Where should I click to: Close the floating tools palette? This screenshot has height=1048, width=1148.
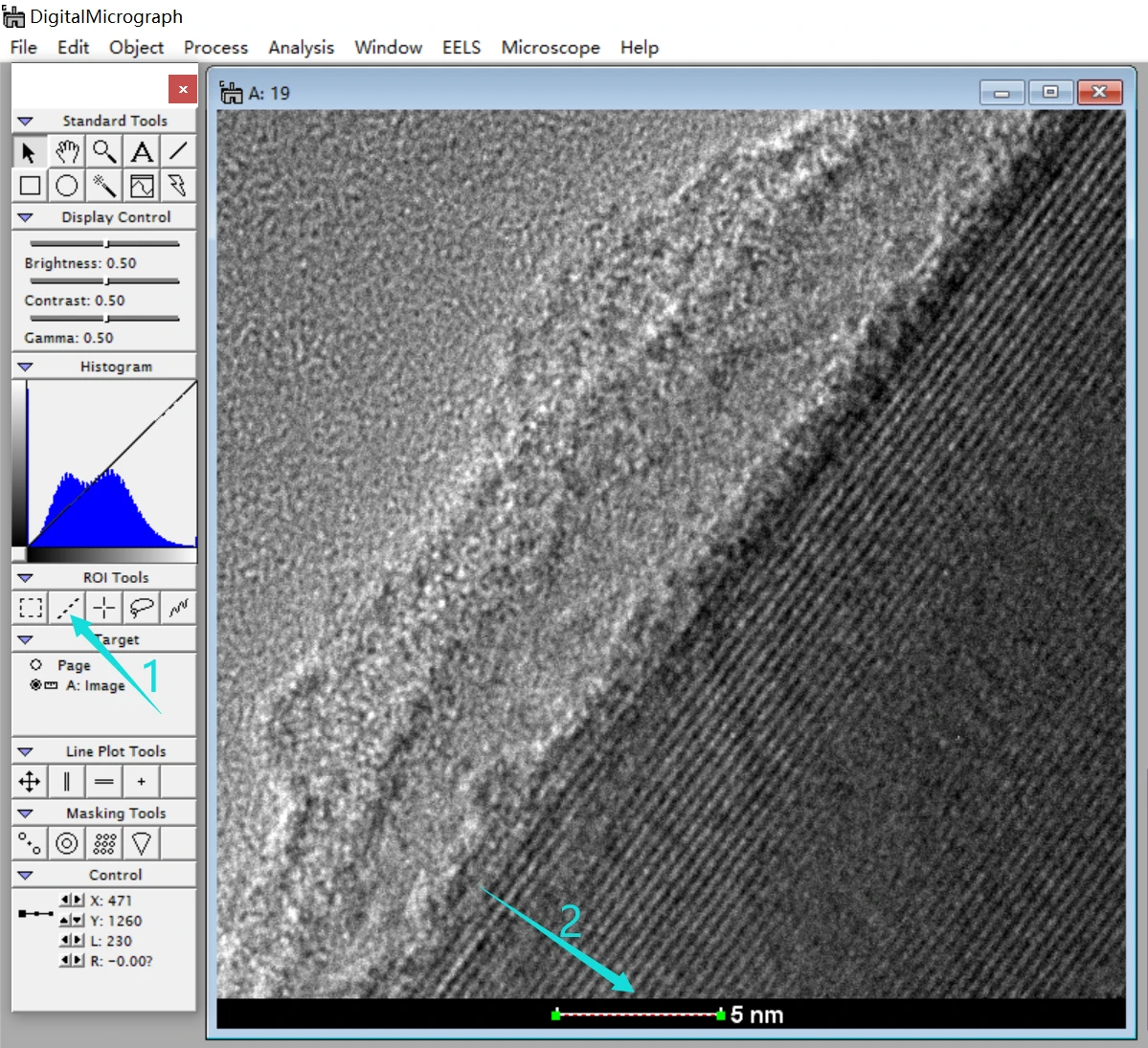coord(182,89)
